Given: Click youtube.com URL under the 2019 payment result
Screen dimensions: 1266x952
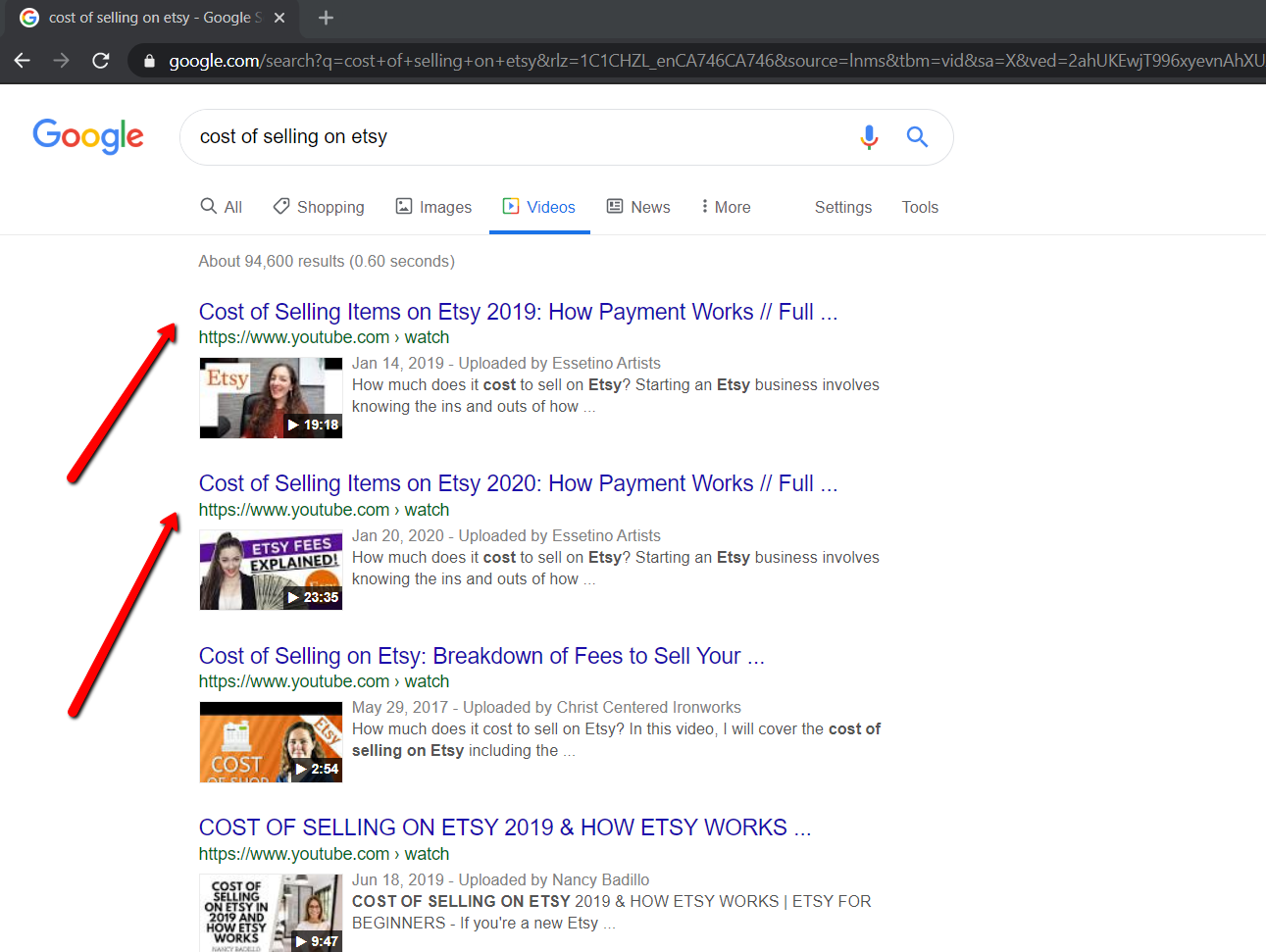Looking at the screenshot, I should click(x=324, y=337).
